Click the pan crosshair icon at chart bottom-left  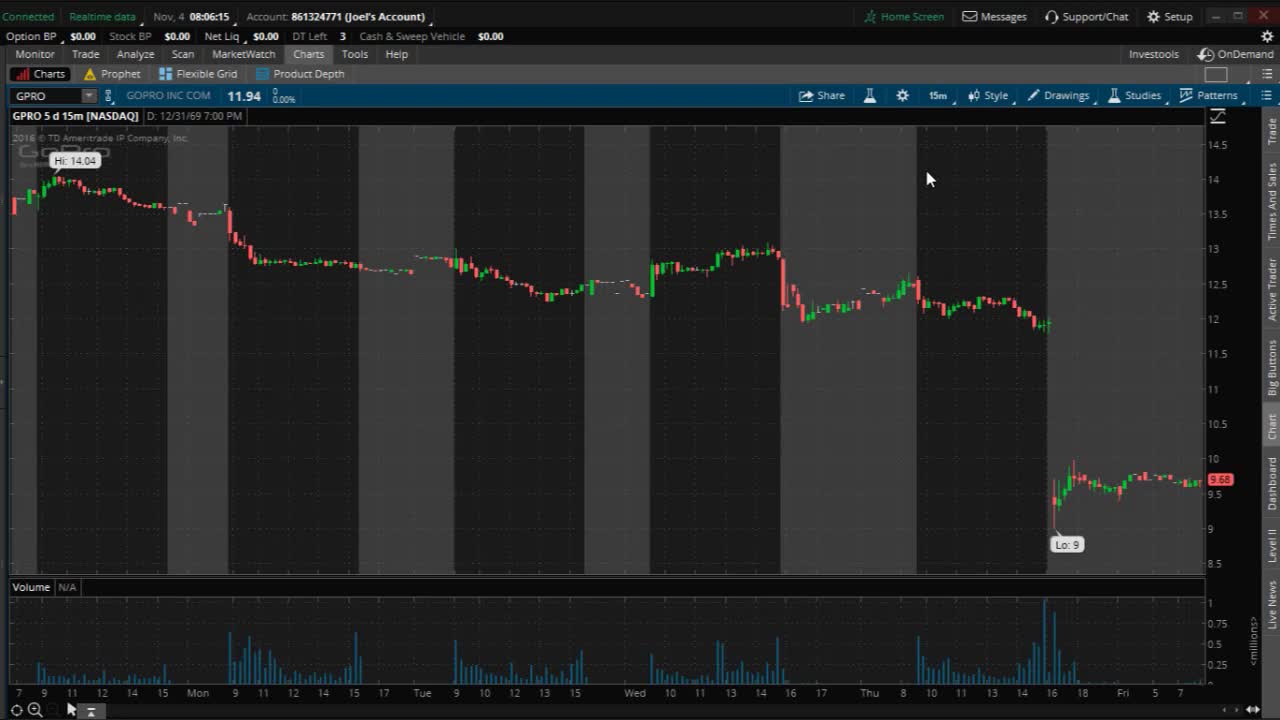(x=17, y=710)
